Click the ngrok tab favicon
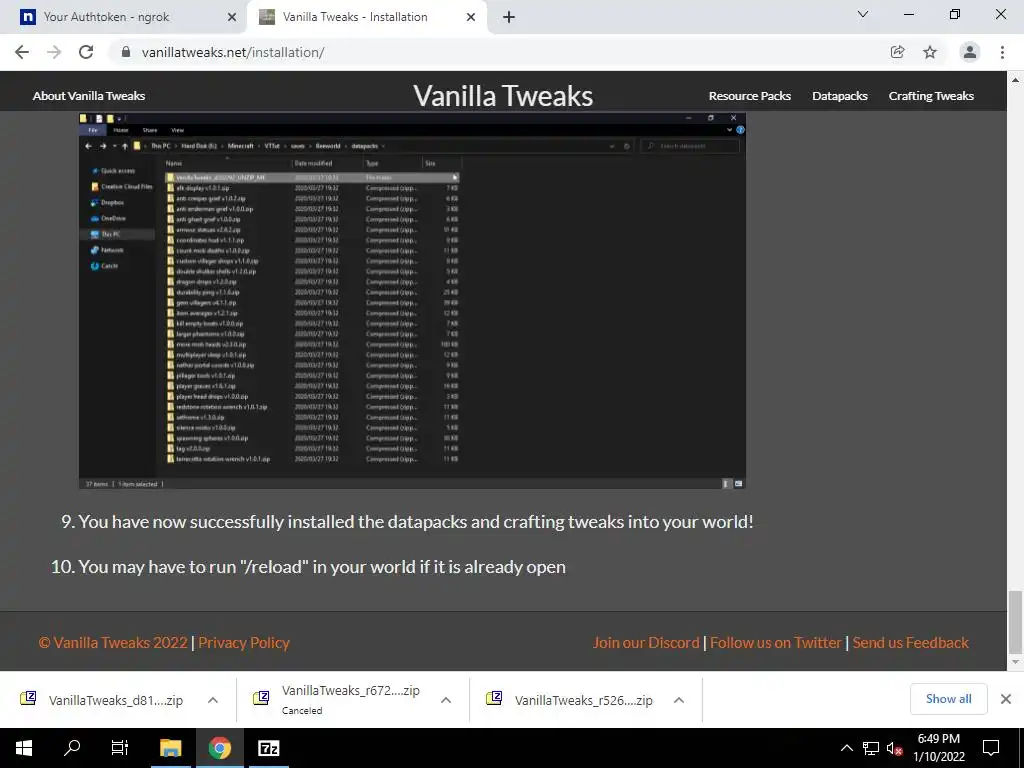 pos(27,17)
